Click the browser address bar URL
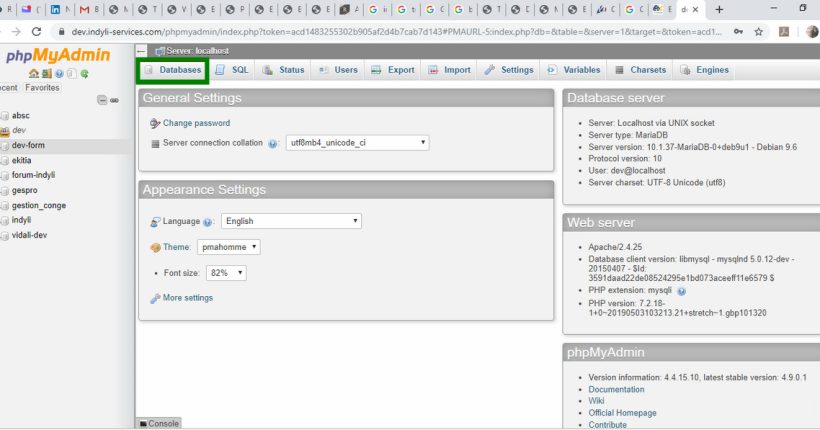 pyautogui.click(x=396, y=32)
